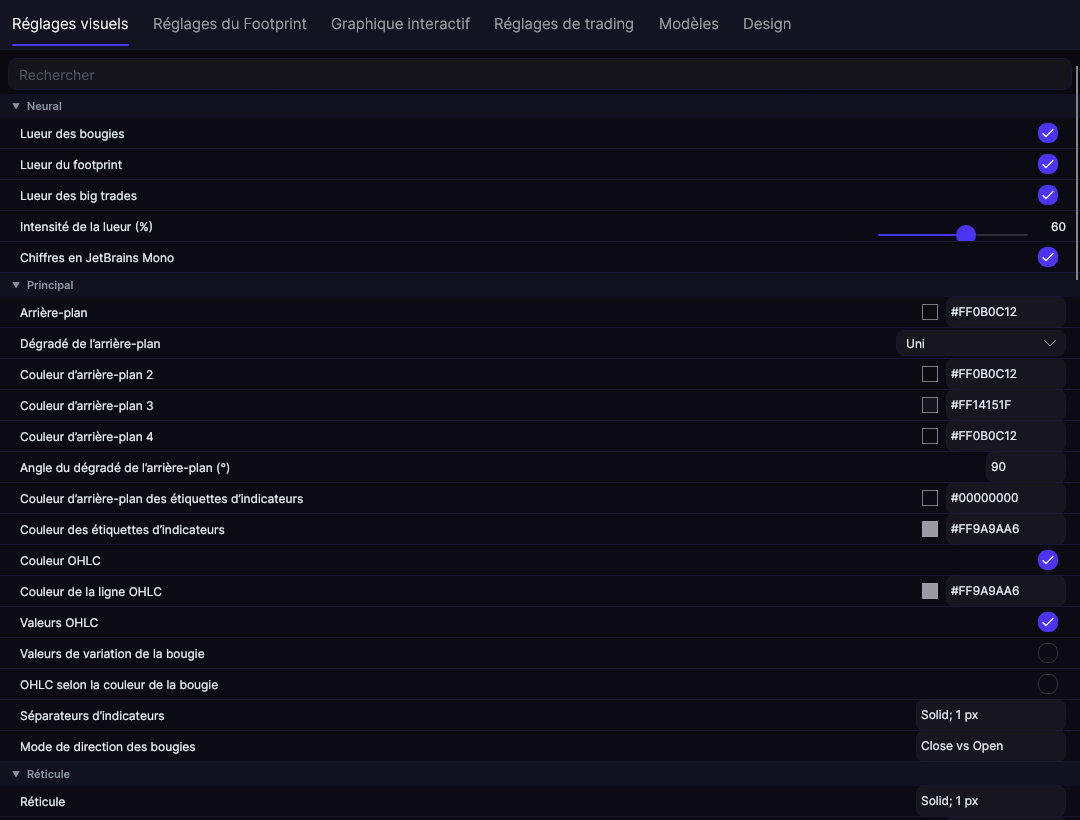
Task: Open Couleur de la ligne OHLC swatch
Action: (930, 591)
